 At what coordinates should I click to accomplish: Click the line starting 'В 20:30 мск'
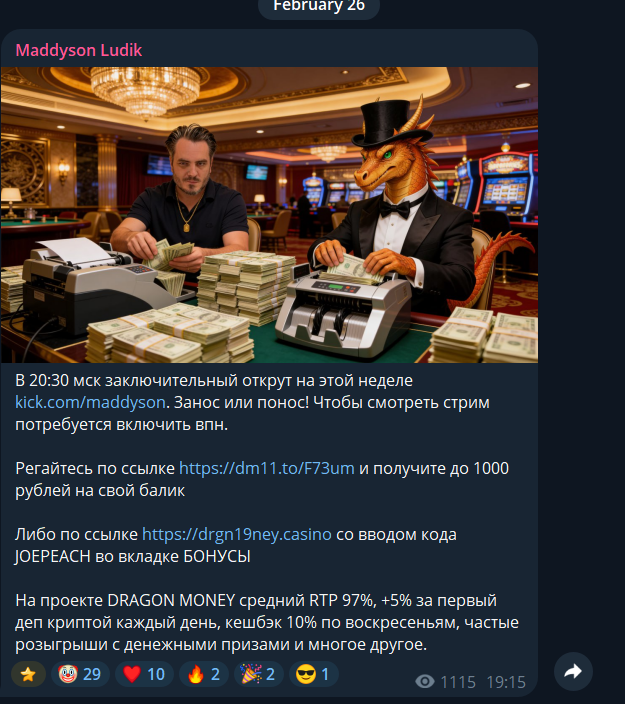point(214,380)
